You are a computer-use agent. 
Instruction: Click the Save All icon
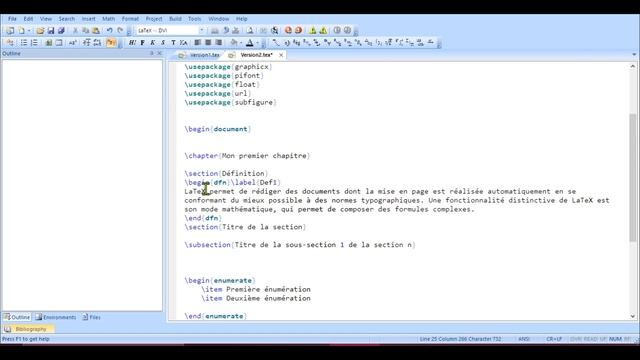[61, 31]
